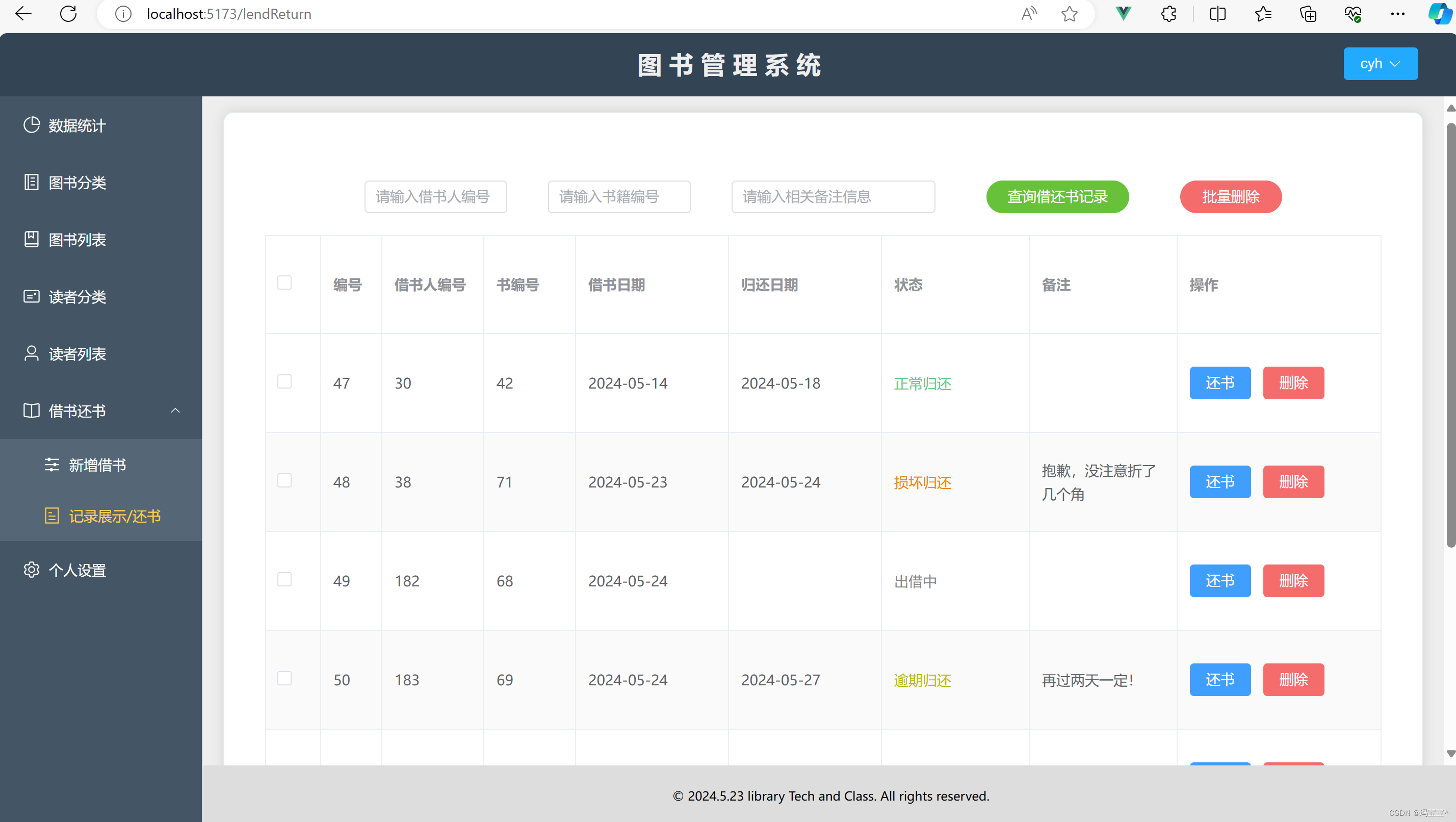Click browser refresh icon

(x=68, y=14)
